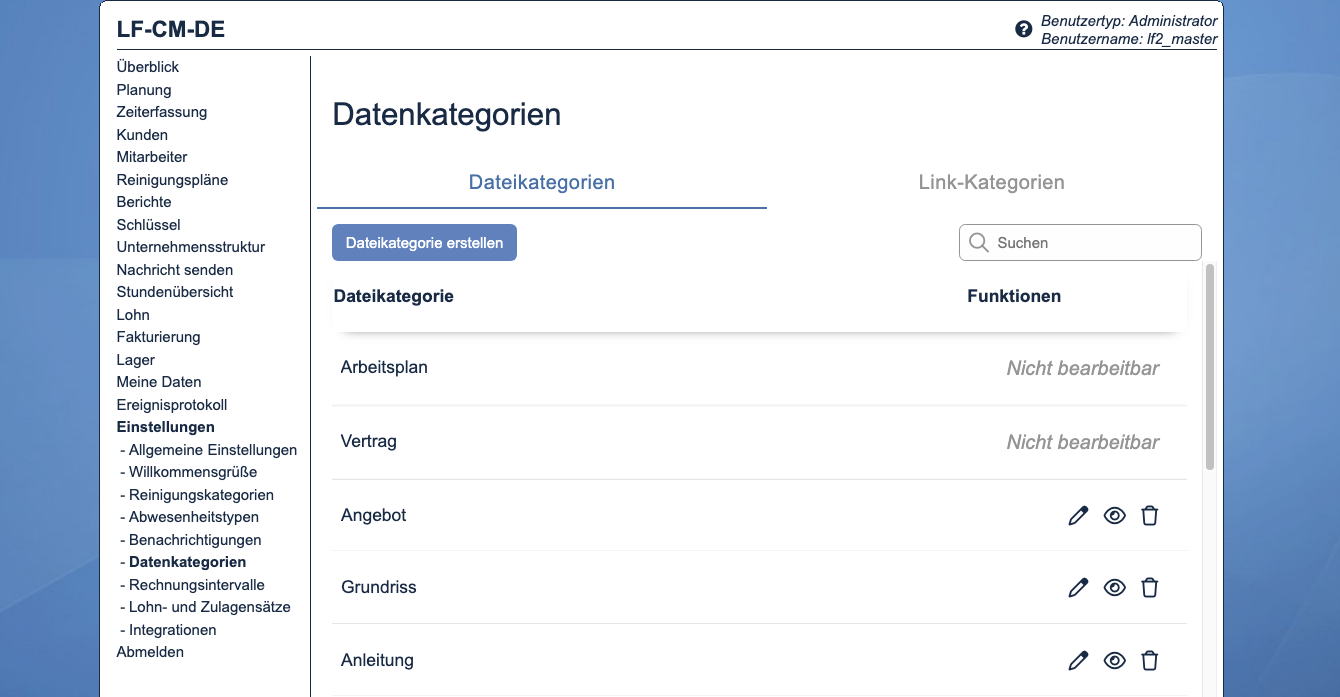
Task: Stay on the Dateikategorien tab
Action: (541, 182)
